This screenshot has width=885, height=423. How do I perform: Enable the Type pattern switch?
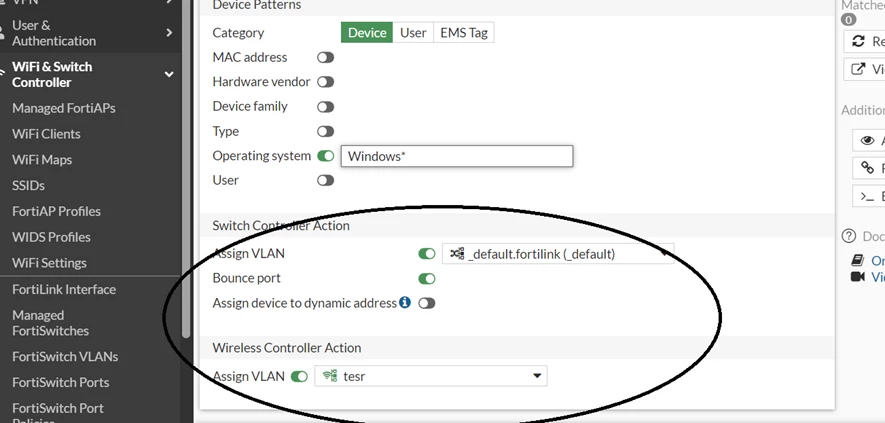click(x=325, y=132)
